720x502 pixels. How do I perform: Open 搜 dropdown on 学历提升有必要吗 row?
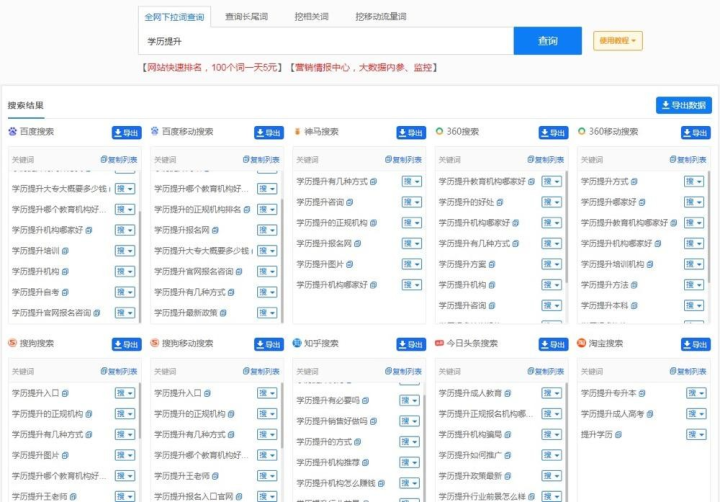coord(410,400)
